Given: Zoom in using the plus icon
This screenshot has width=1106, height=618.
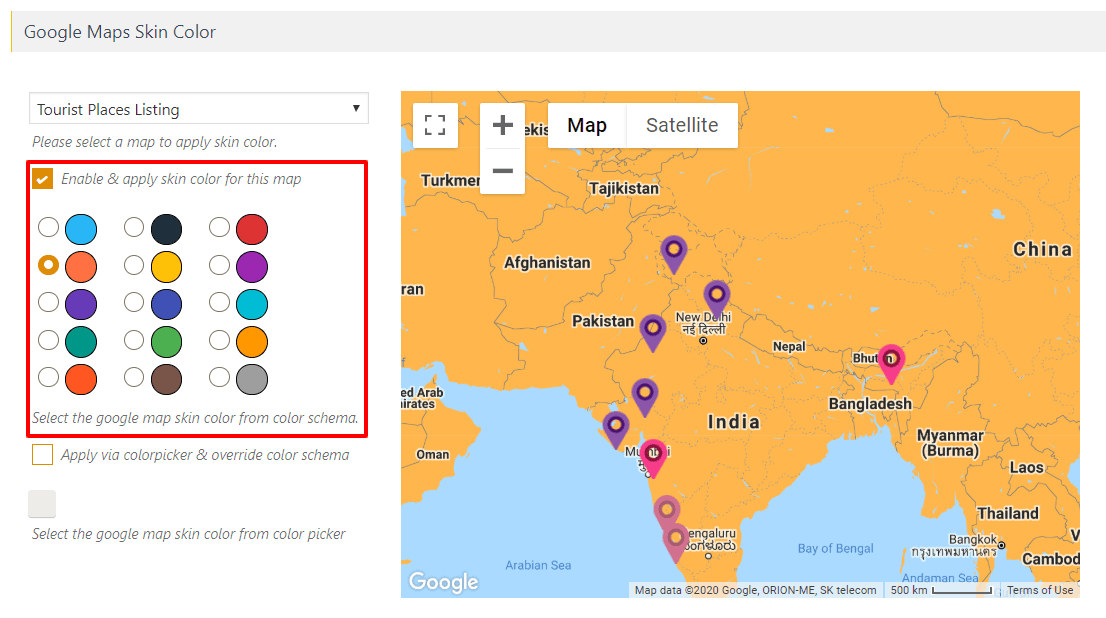Looking at the screenshot, I should (x=503, y=124).
